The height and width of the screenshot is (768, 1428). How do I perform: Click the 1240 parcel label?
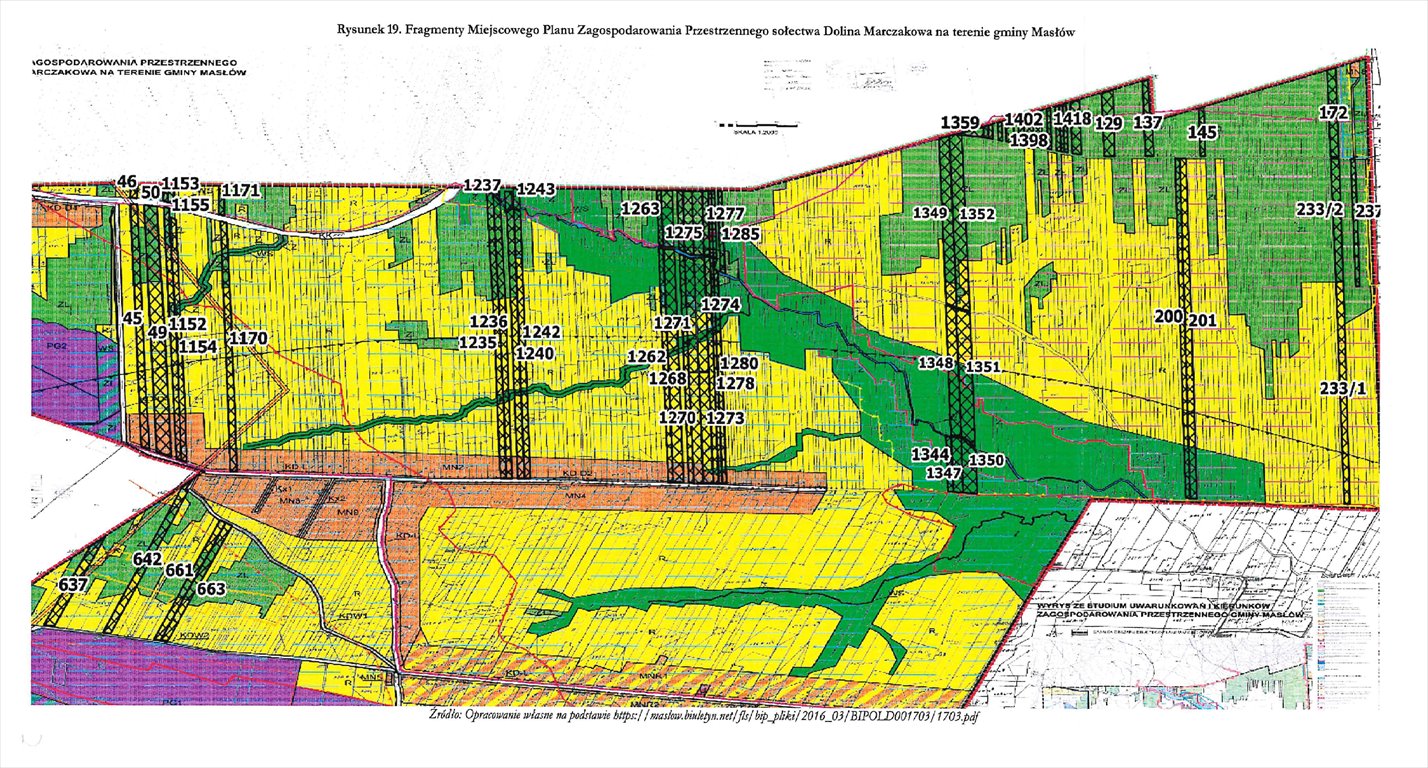pos(535,353)
